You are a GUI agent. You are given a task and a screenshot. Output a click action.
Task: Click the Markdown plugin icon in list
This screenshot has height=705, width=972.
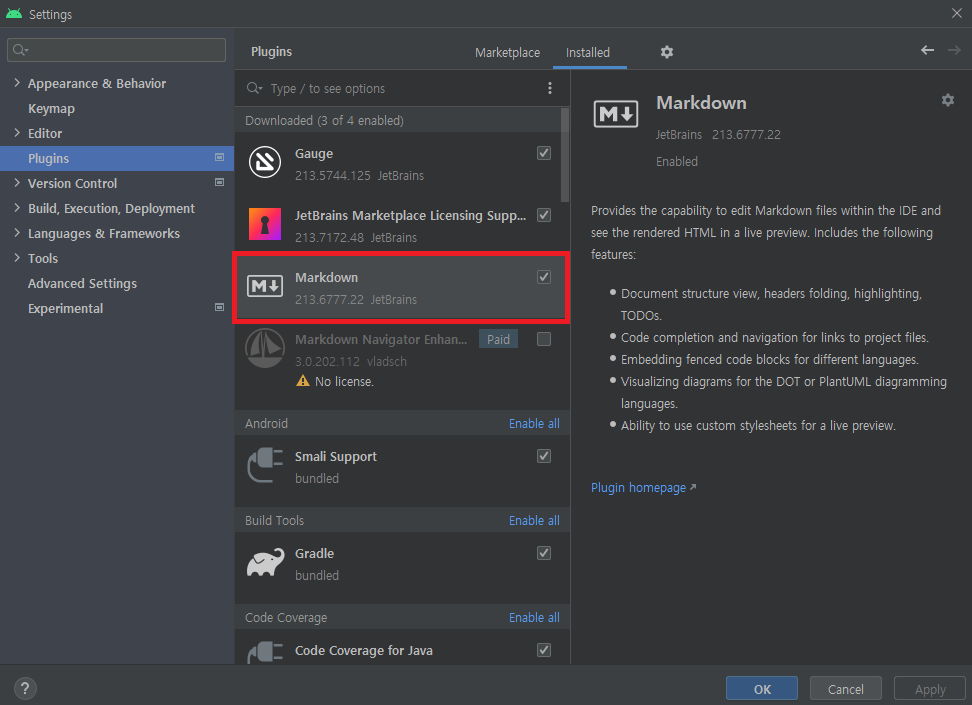(x=265, y=286)
